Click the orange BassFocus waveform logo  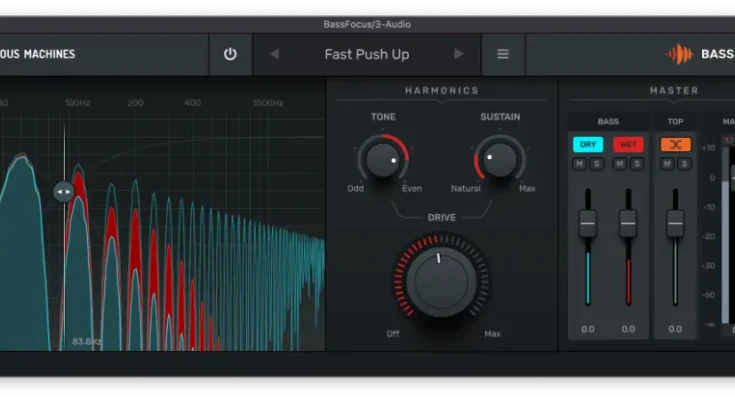(x=680, y=54)
